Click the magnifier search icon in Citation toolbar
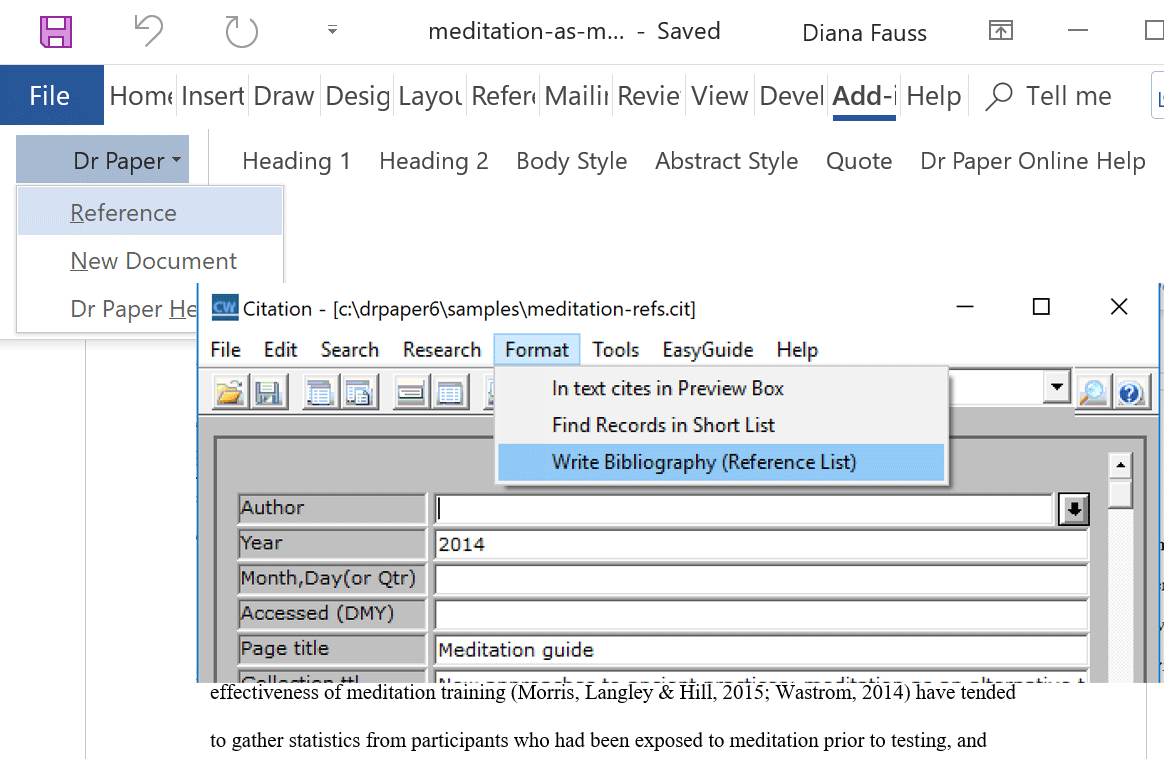Screen dimensions: 1164x759 coord(1093,393)
